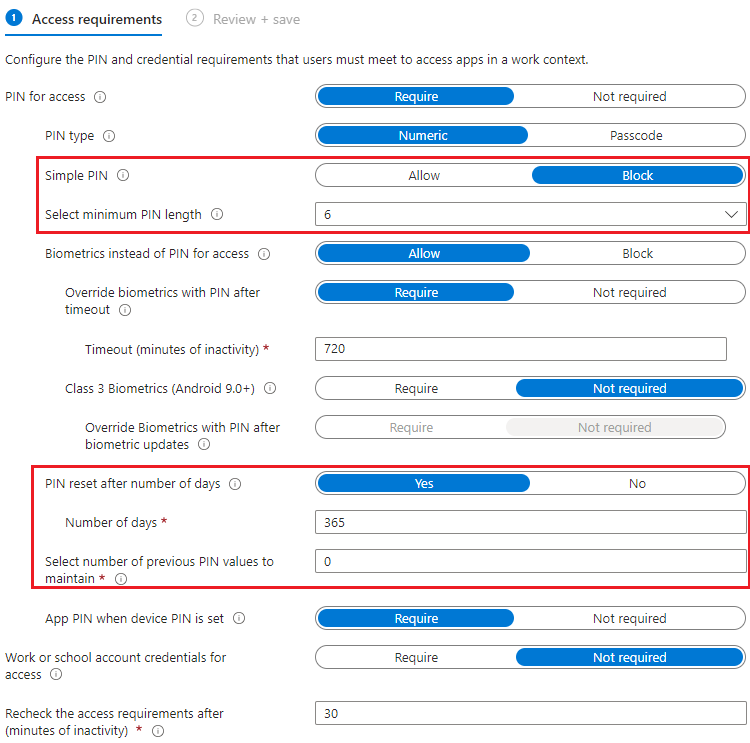The image size is (750, 743).
Task: Click info icon for App PIN when device PIN set
Action: click(239, 619)
